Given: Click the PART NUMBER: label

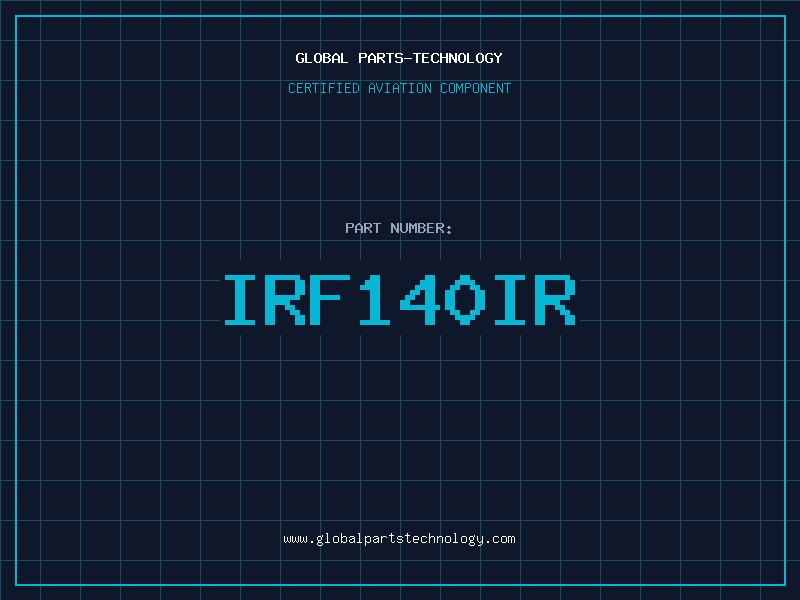Looking at the screenshot, I should [x=399, y=228].
